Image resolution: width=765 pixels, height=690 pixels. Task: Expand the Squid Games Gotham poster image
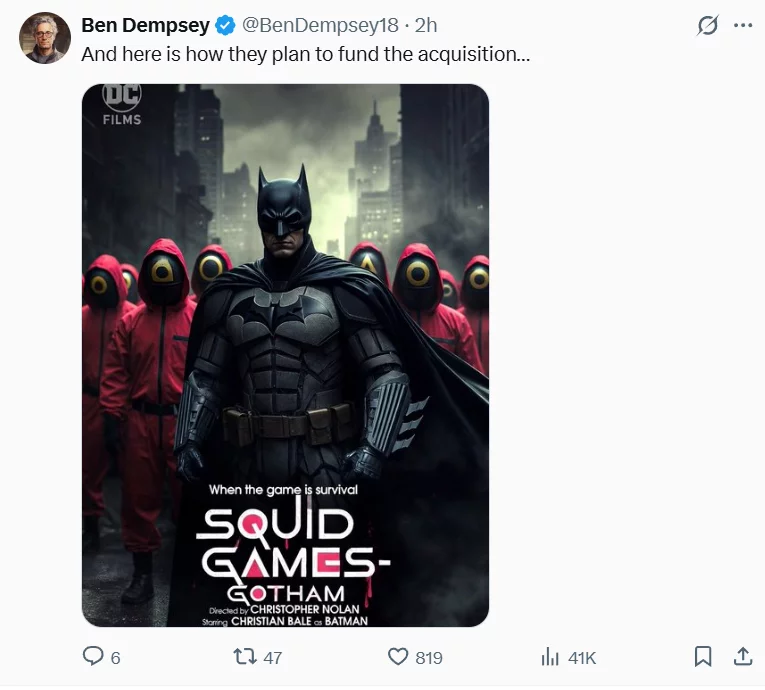(x=285, y=355)
